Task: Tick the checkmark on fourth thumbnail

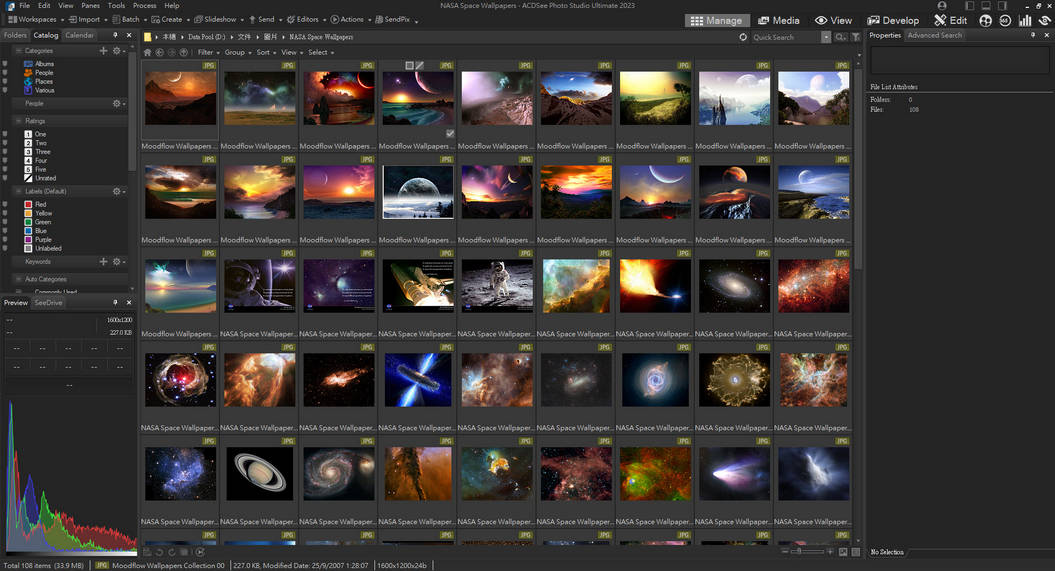Action: [x=450, y=133]
